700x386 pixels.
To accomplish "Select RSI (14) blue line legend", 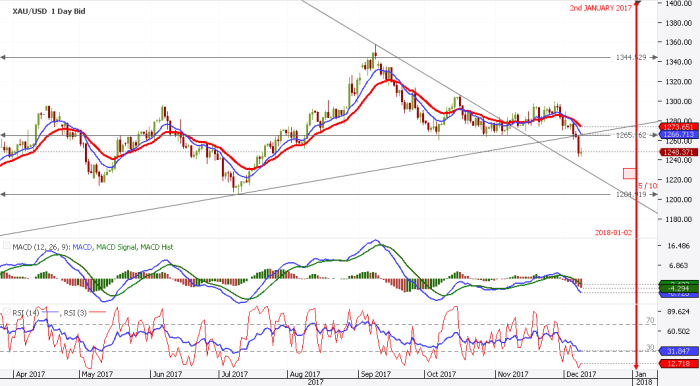I will [36, 313].
